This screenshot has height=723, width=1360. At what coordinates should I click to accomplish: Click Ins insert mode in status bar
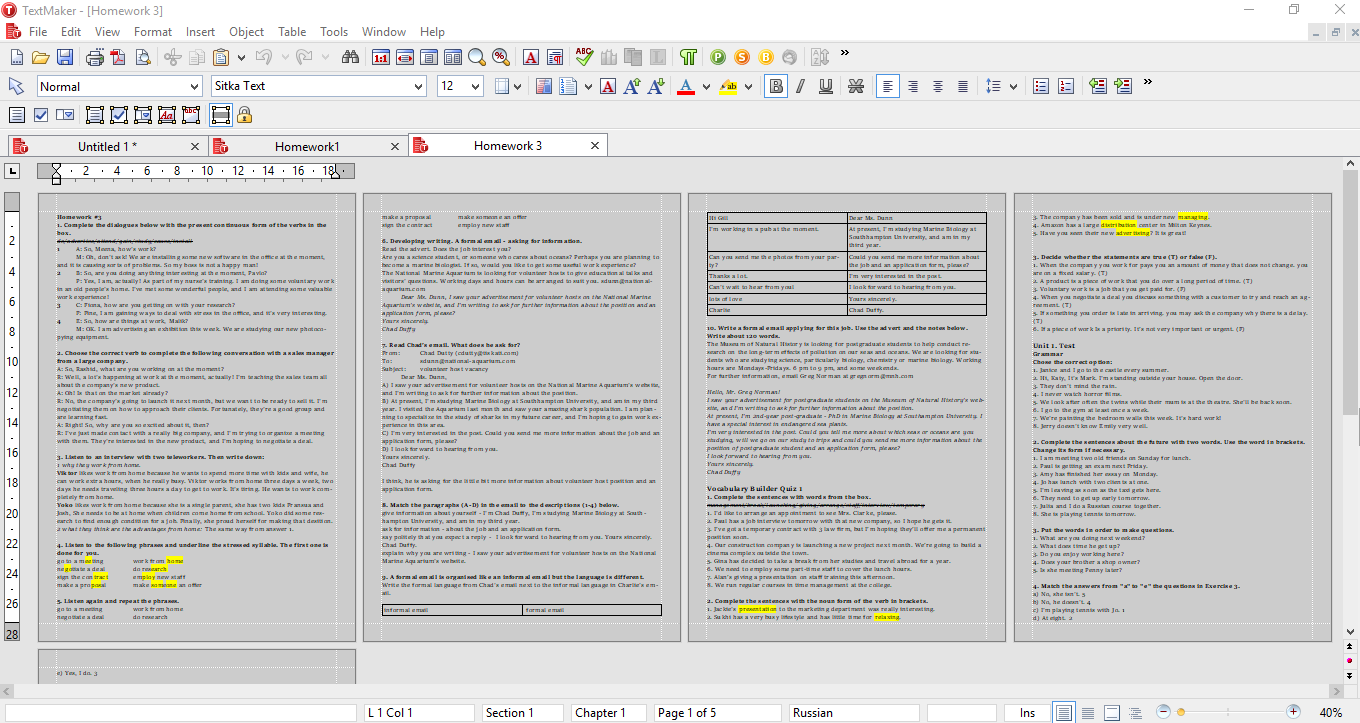(x=1027, y=713)
